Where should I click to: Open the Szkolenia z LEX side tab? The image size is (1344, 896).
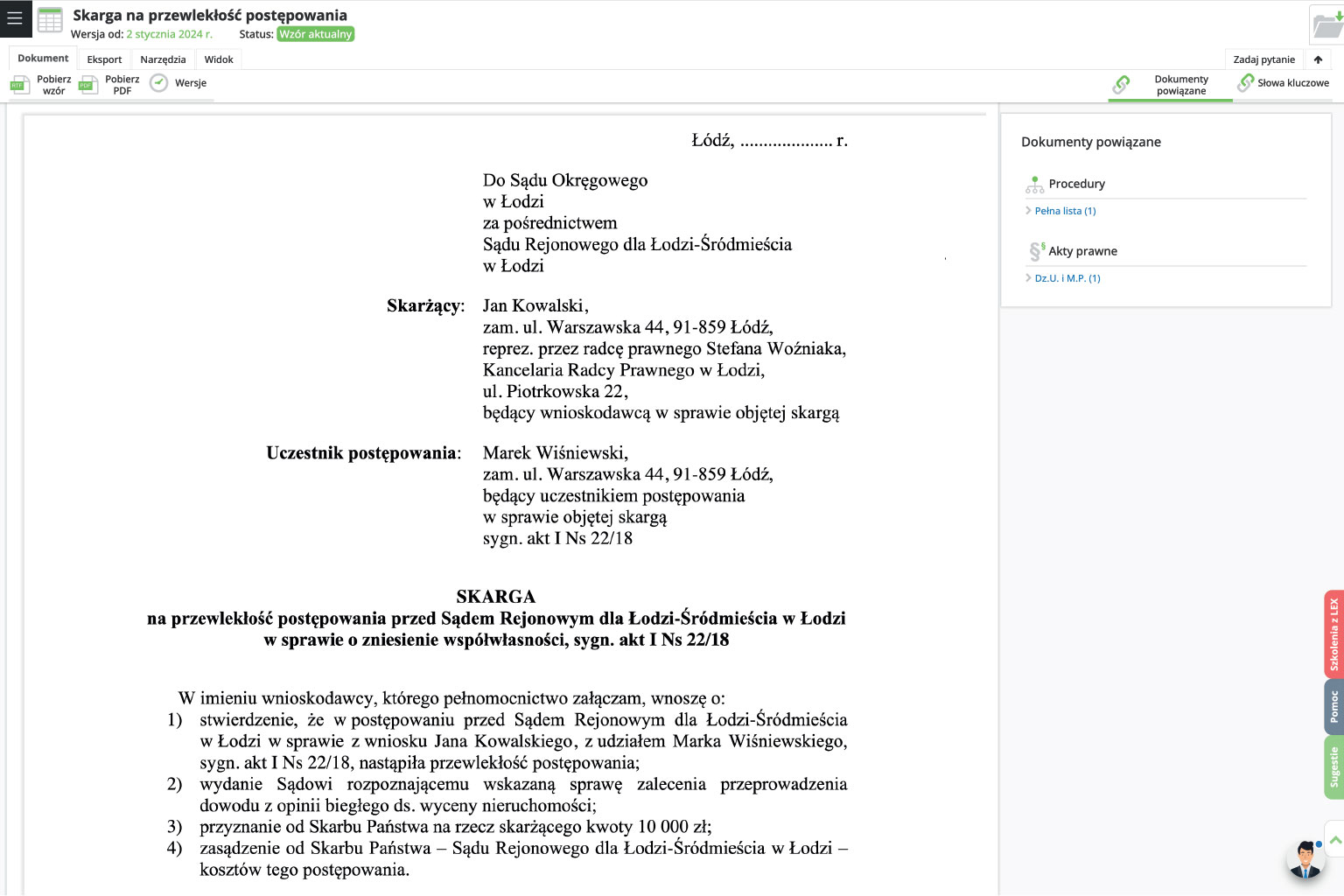pyautogui.click(x=1333, y=634)
